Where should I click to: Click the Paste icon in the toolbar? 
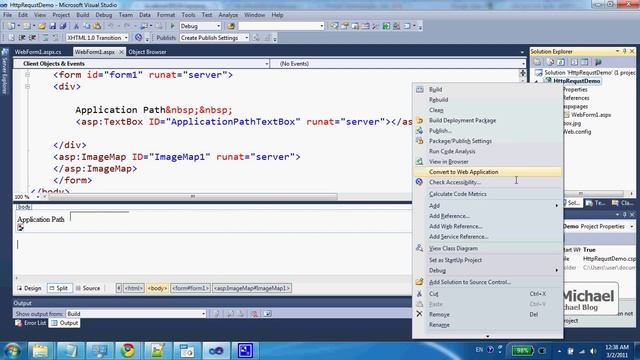(97, 26)
